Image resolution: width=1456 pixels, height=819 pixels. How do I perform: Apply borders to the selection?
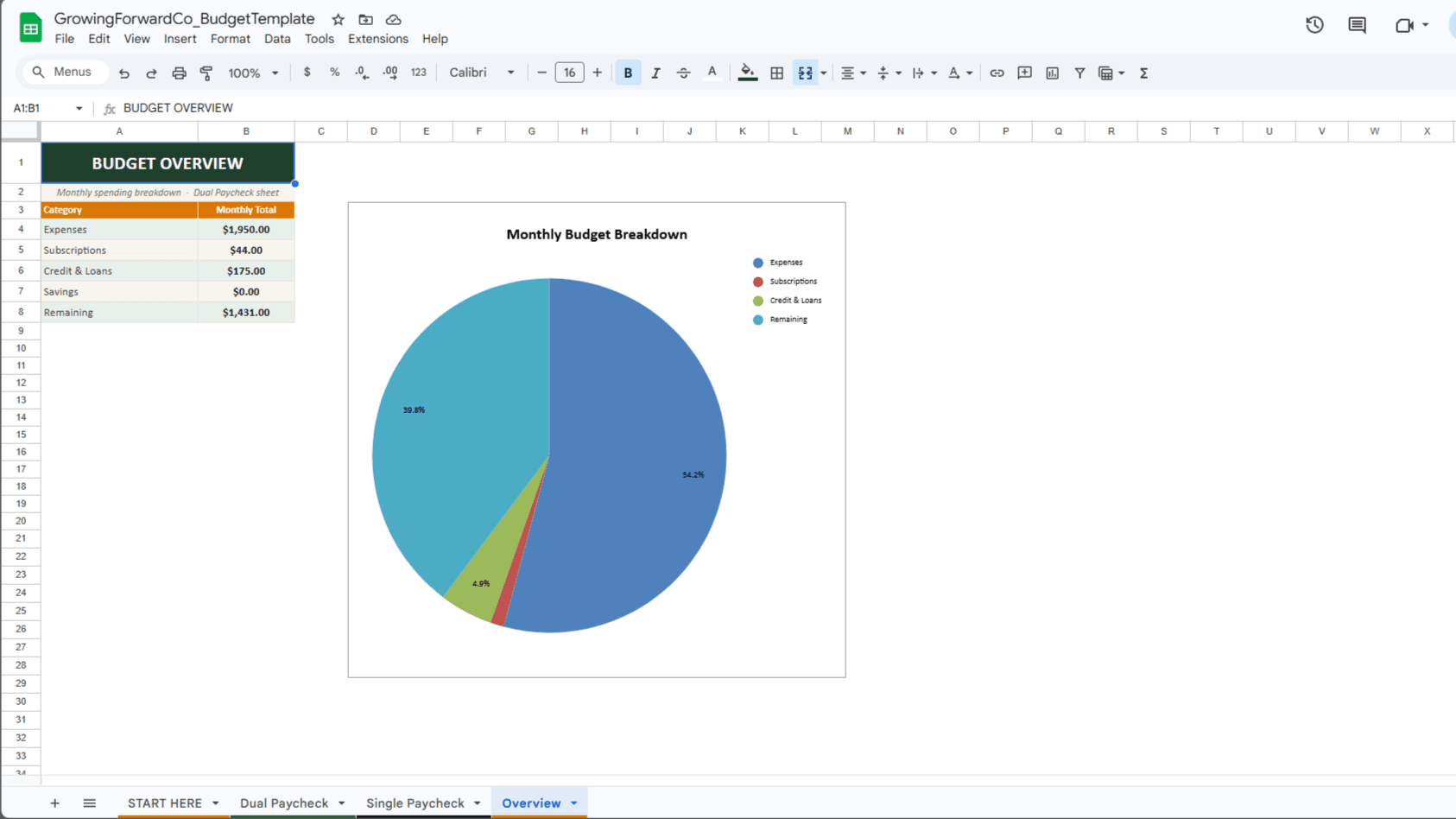tap(776, 73)
